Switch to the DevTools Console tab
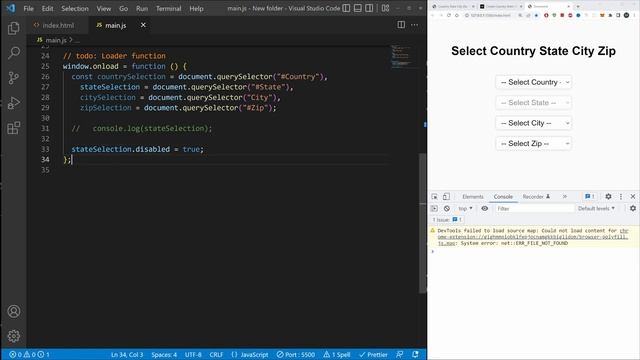 pos(503,197)
